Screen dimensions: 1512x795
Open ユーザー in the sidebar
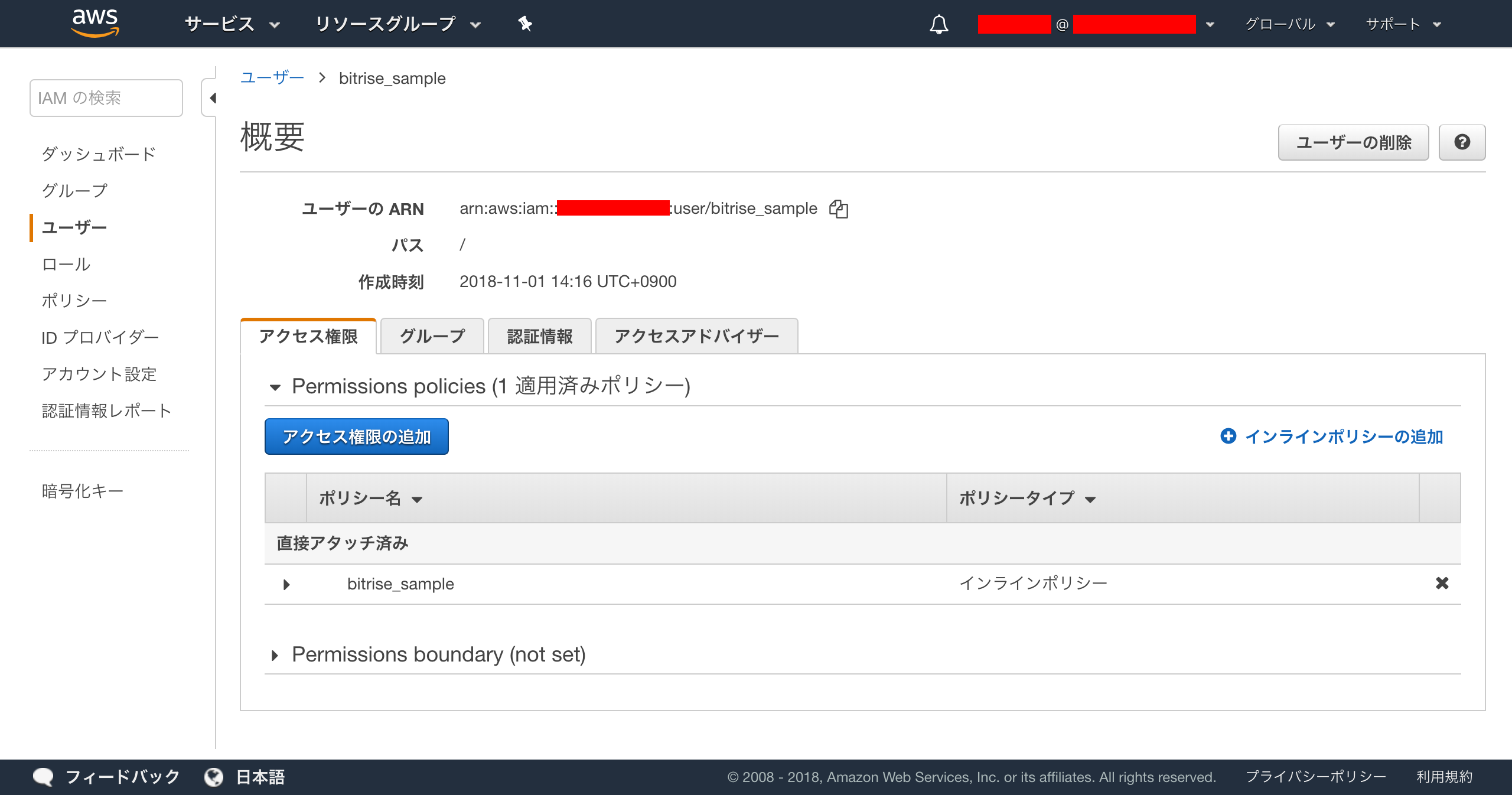coord(74,227)
